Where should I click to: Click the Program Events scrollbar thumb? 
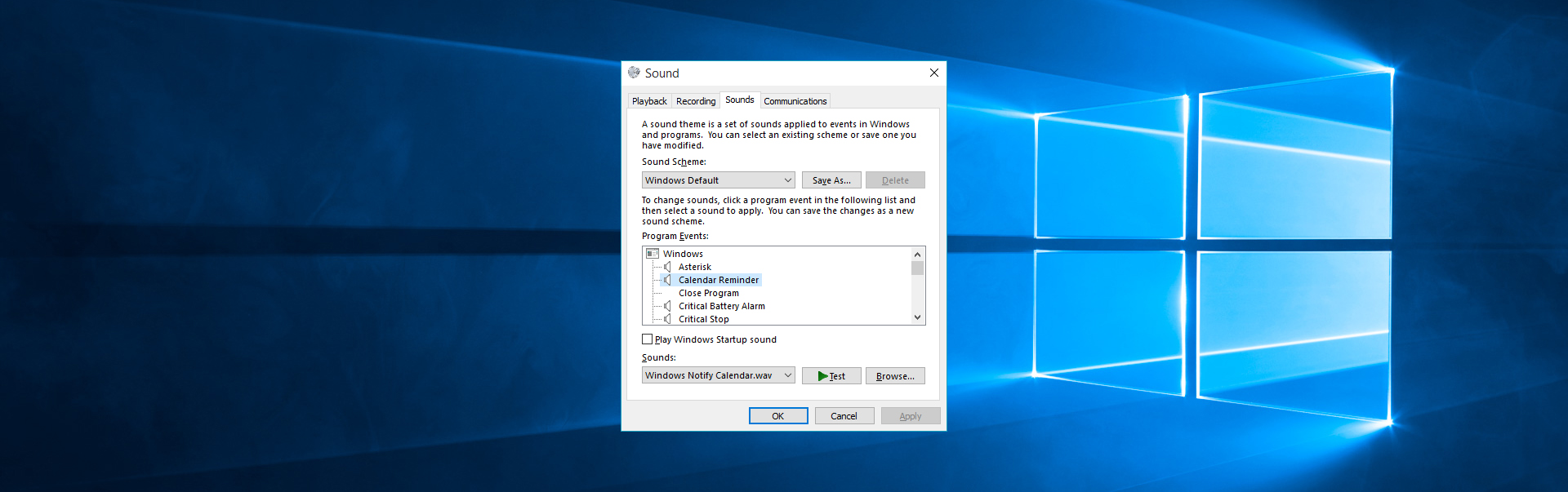918,268
